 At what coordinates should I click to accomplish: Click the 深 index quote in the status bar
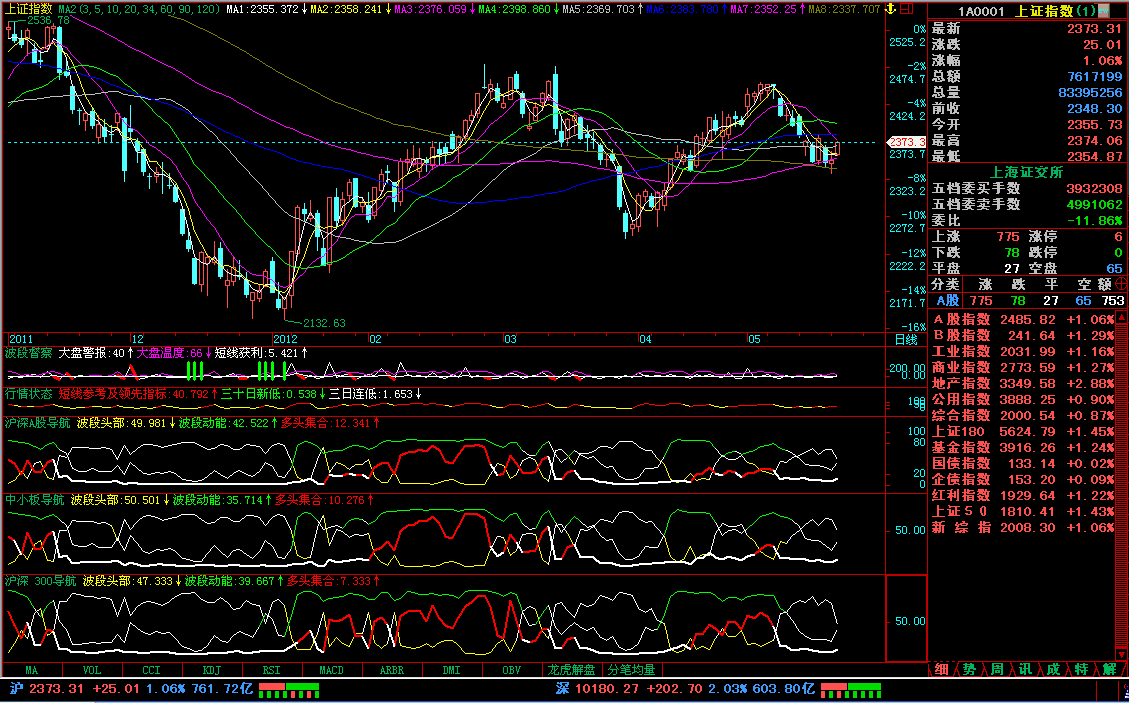pyautogui.click(x=684, y=689)
